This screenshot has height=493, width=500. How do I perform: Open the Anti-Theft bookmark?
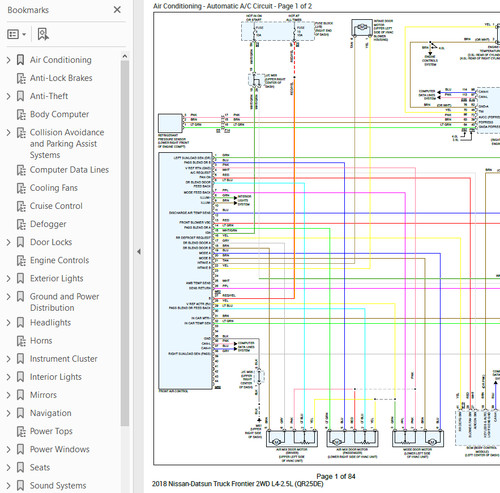49,96
